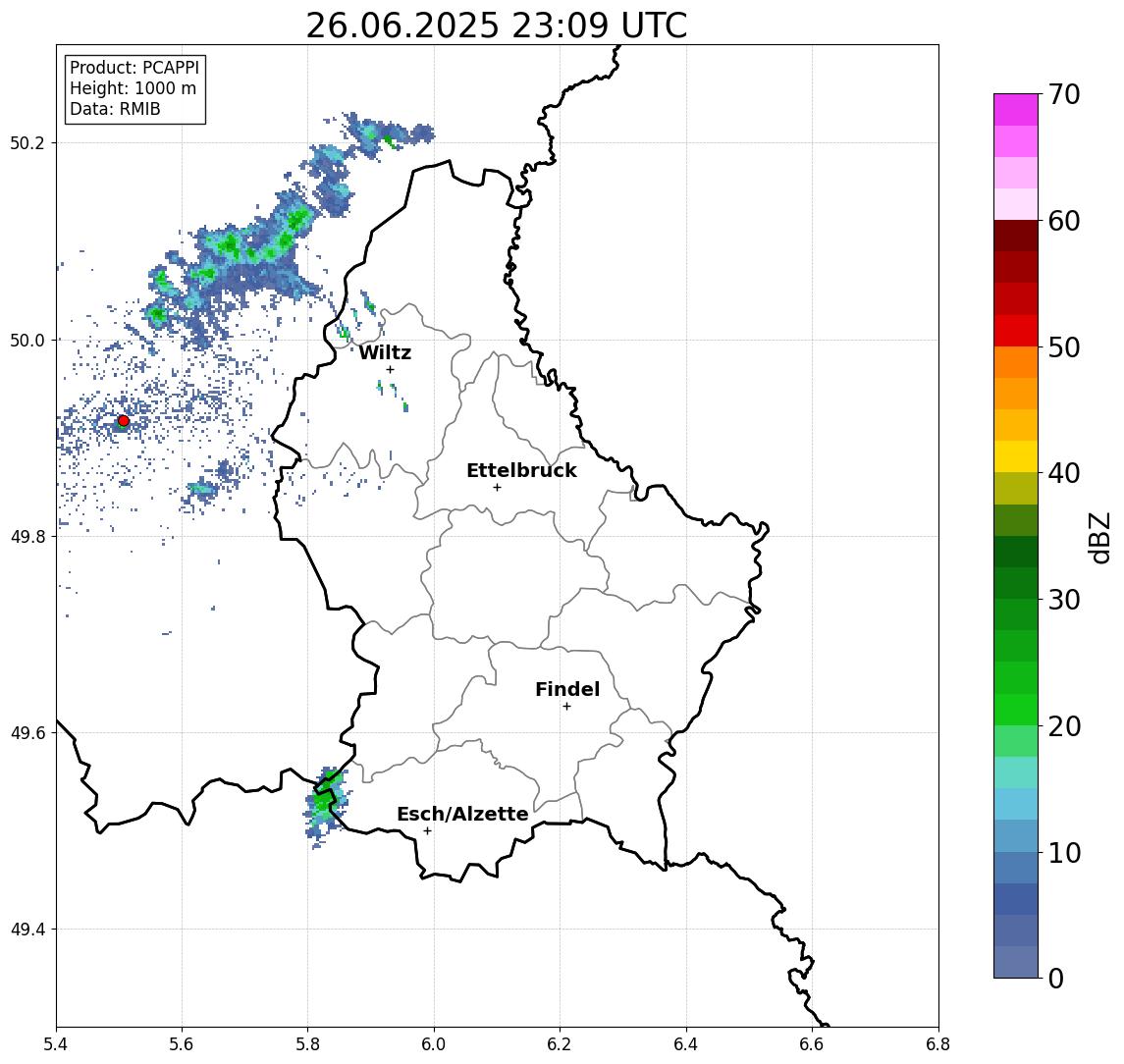The height and width of the screenshot is (1064, 1124).
Task: Pick the bright red 50 dBZ swatch on the colorbar
Action: 1016,331
